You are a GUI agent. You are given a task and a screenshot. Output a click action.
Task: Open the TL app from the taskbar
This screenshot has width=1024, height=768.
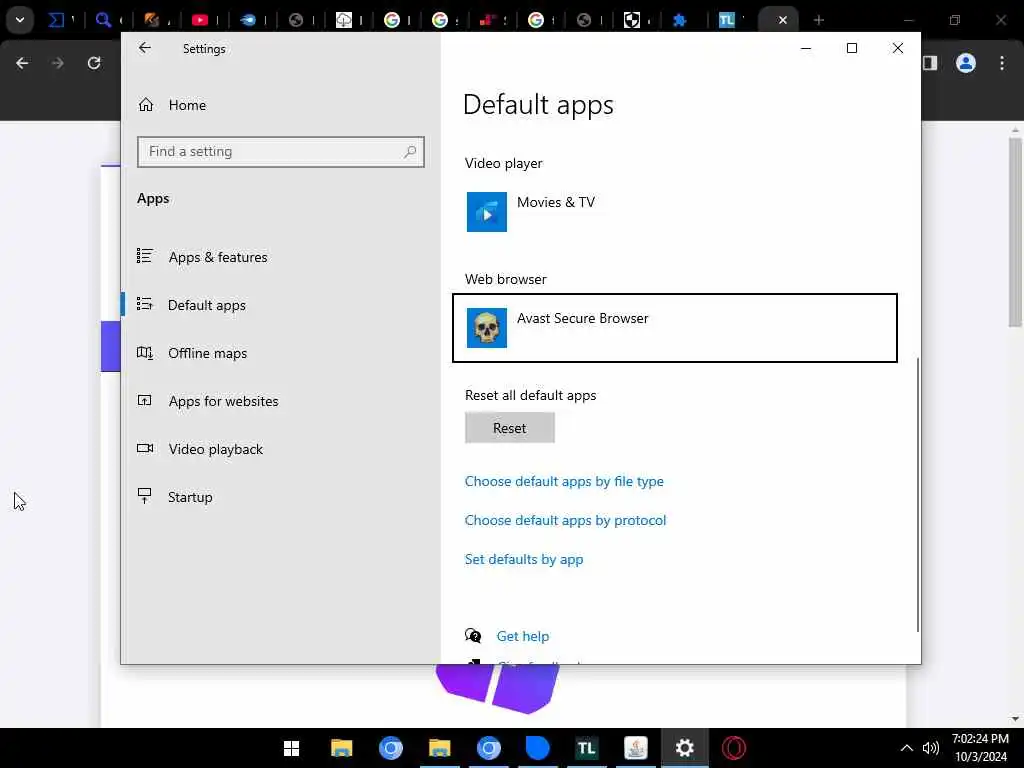586,748
